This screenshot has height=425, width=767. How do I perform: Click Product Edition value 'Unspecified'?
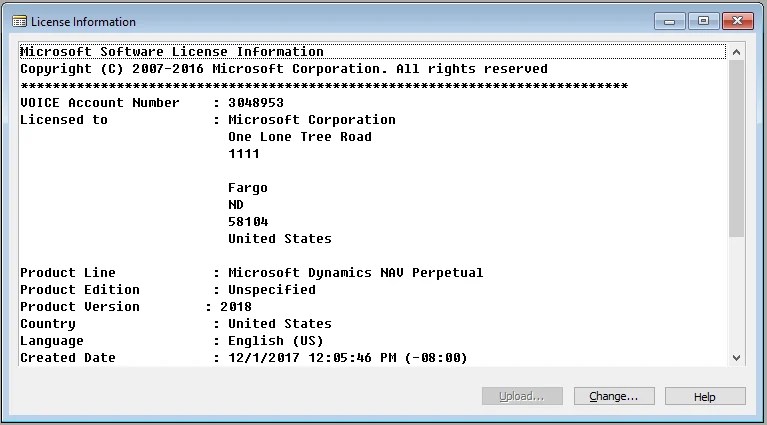[272, 290]
